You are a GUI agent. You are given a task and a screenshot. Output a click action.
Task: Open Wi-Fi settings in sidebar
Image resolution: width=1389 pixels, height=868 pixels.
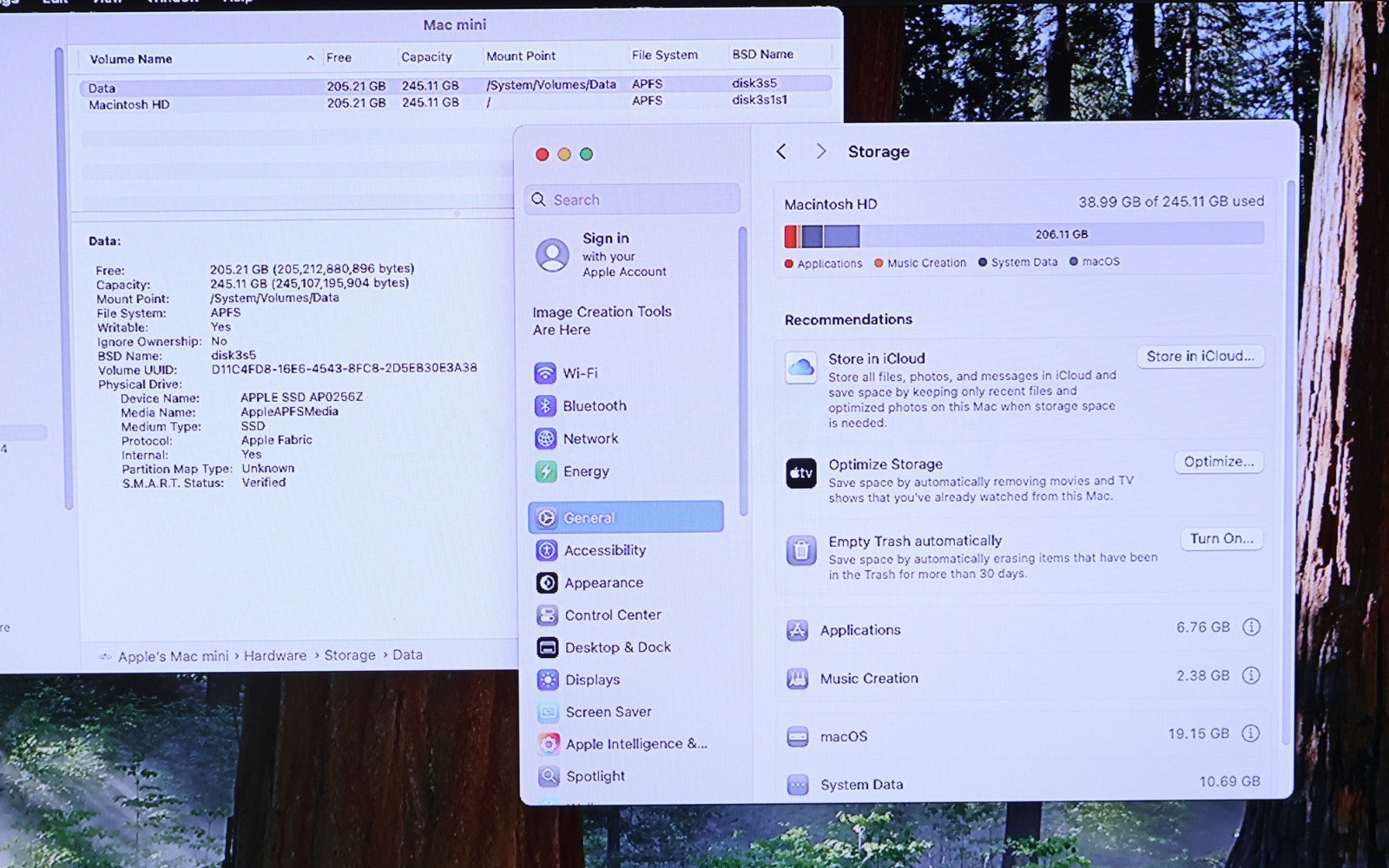[579, 373]
